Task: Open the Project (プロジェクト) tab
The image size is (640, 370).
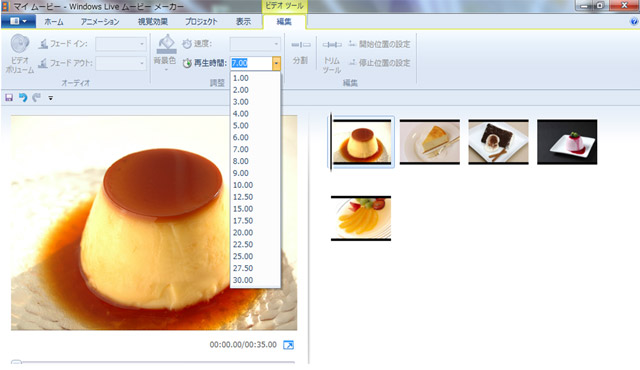Action: [201, 22]
